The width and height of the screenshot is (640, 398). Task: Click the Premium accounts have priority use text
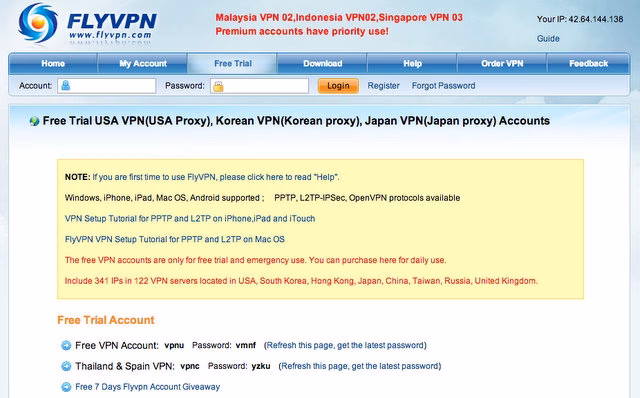[x=302, y=31]
